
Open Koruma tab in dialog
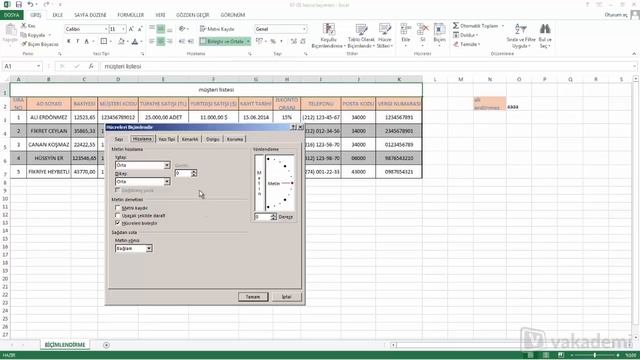tap(235, 139)
